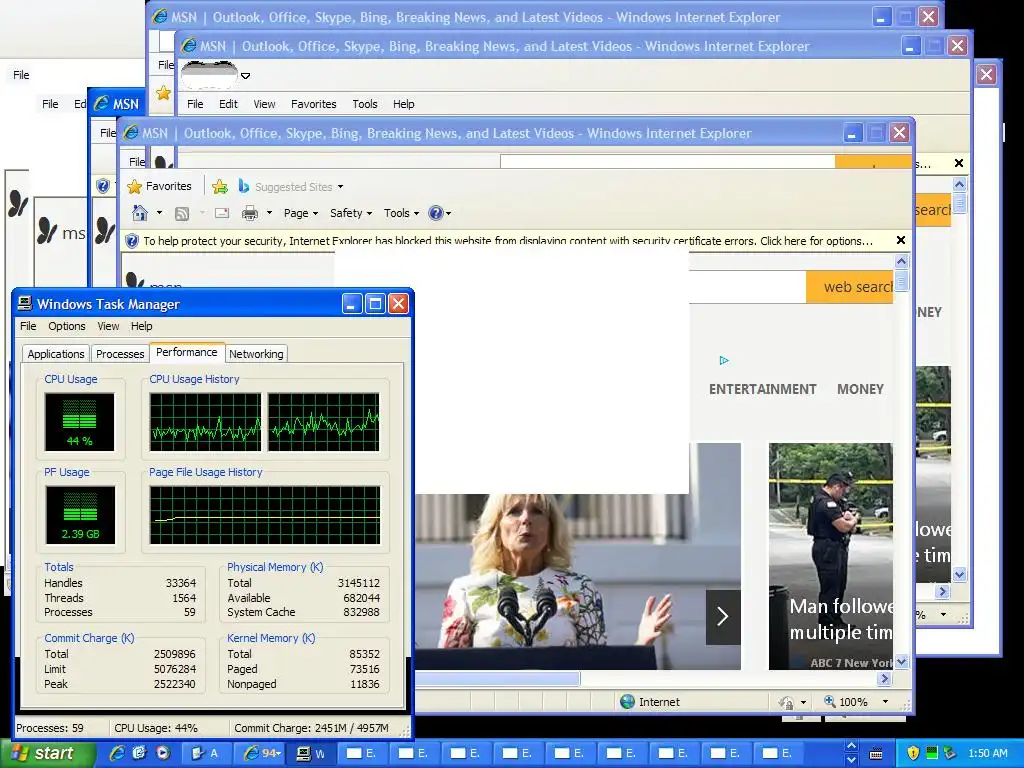This screenshot has height=768, width=1024.
Task: Click the AdChoices triangle icon above ENTERTAINMENT
Action: (x=724, y=360)
